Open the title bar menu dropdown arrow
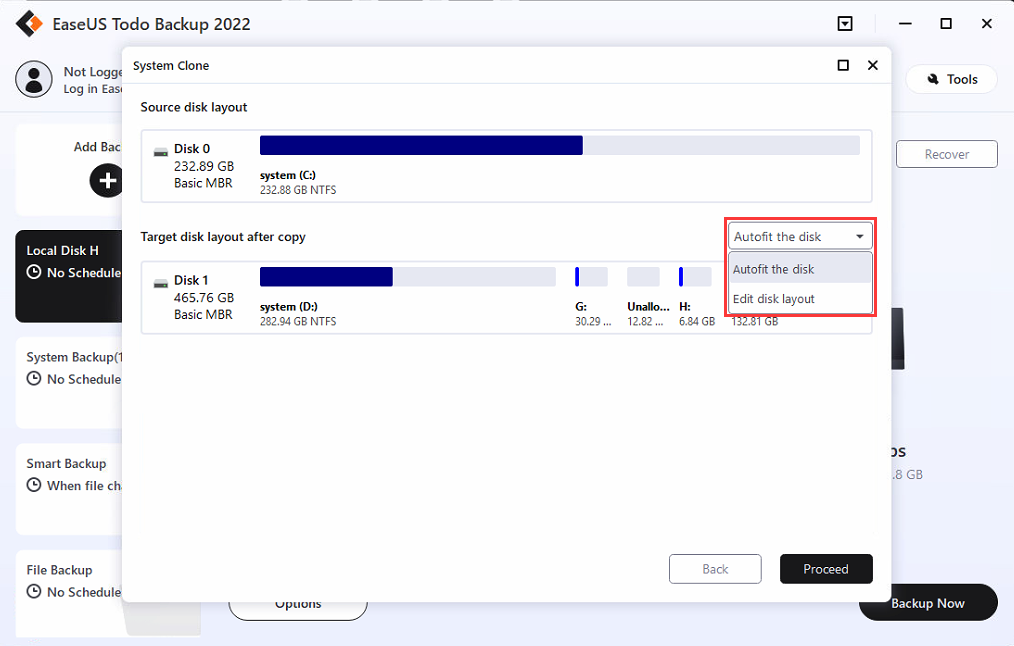This screenshot has width=1014, height=646. pos(845,22)
